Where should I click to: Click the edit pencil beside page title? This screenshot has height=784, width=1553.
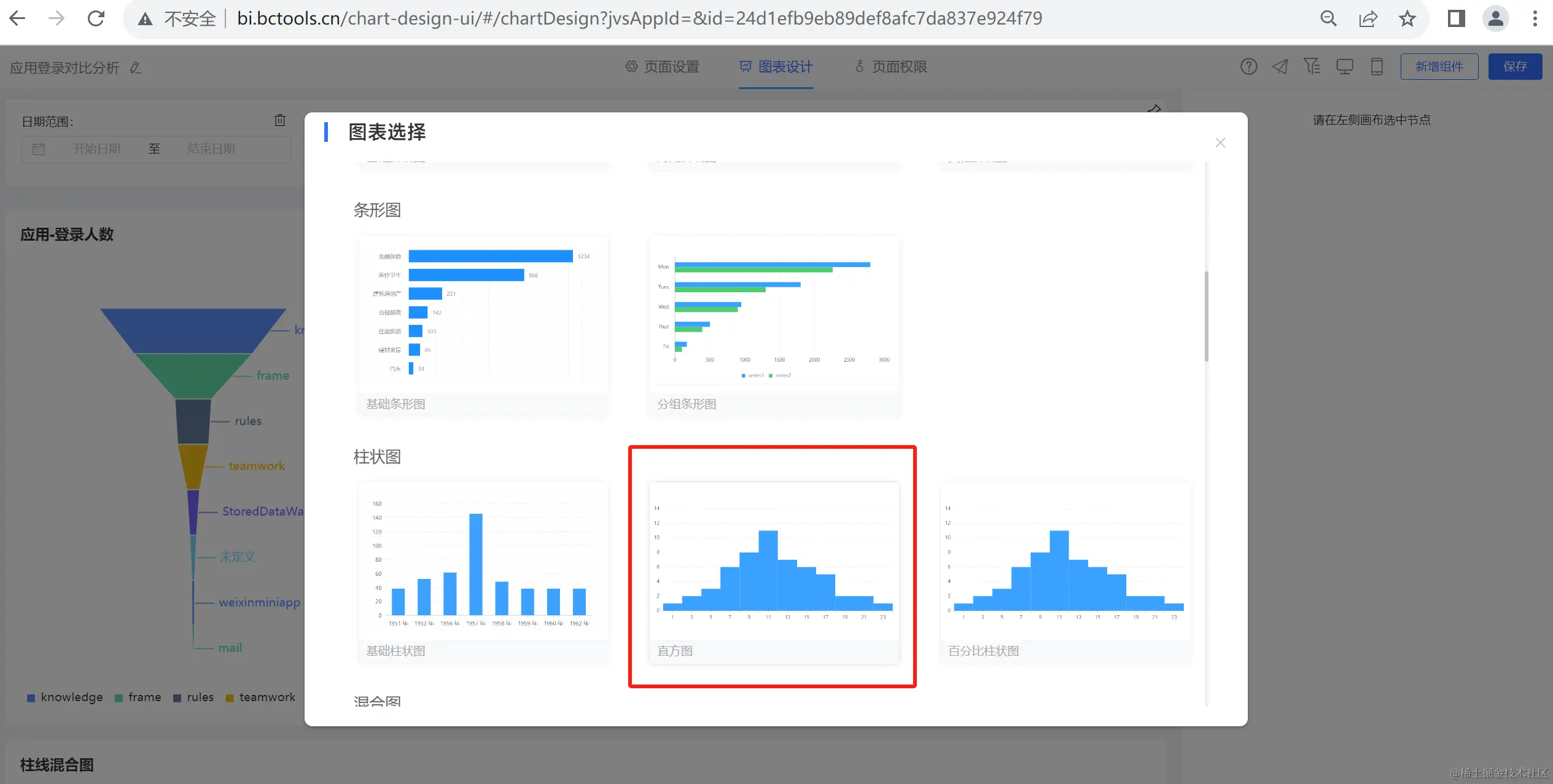(x=136, y=68)
